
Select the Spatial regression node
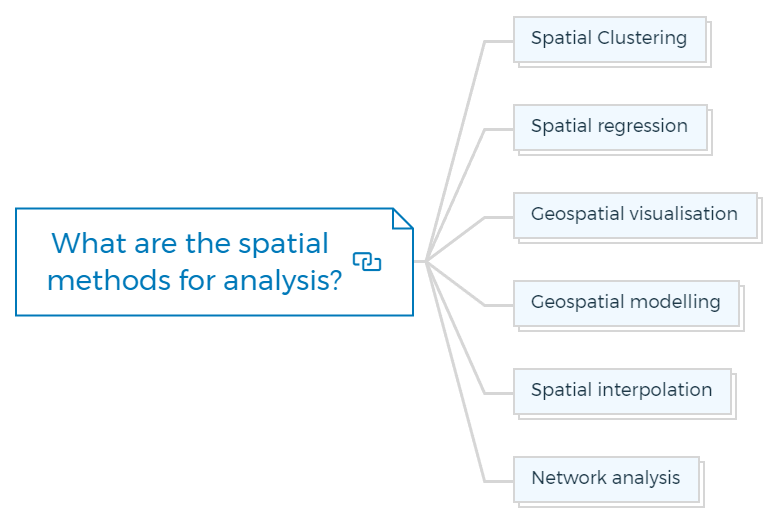coord(610,127)
